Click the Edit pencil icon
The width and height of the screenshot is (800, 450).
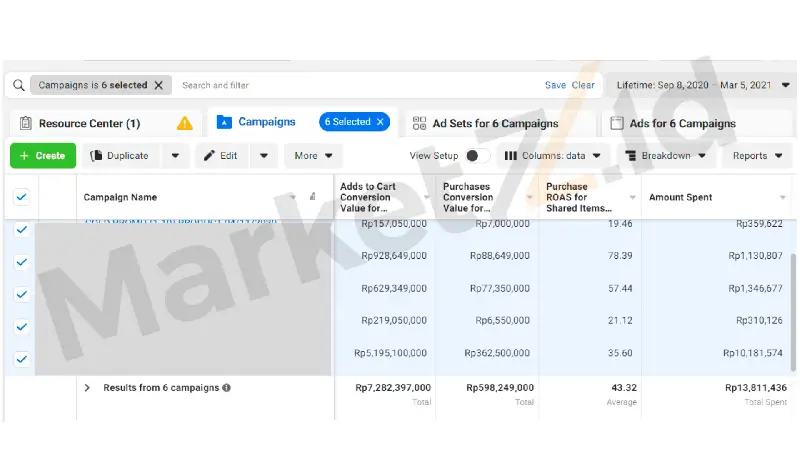pyautogui.click(x=210, y=156)
